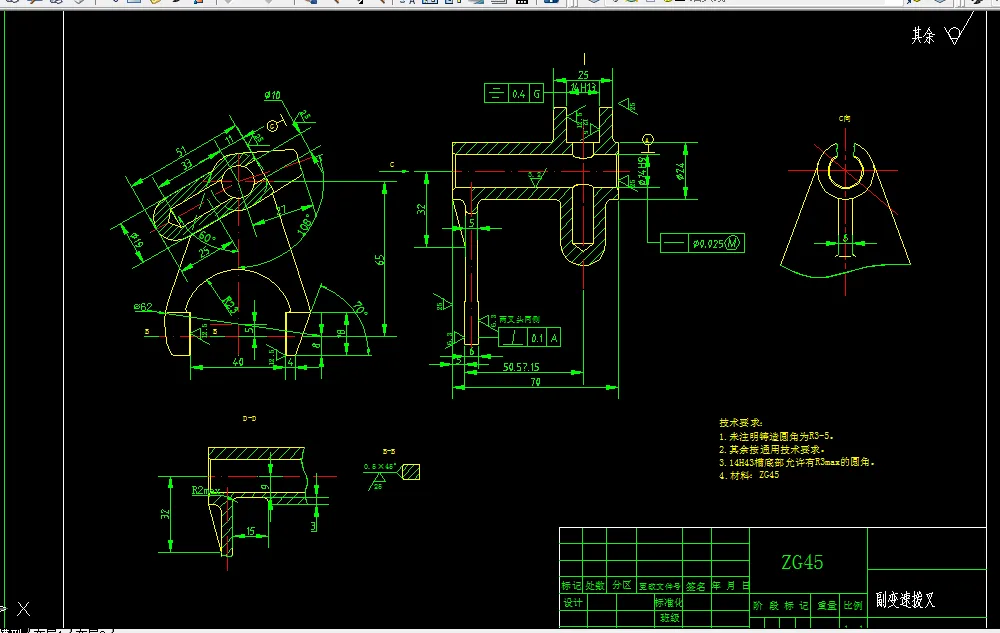Select the hatched square of section B-B
The image size is (1000, 633).
[x=411, y=472]
